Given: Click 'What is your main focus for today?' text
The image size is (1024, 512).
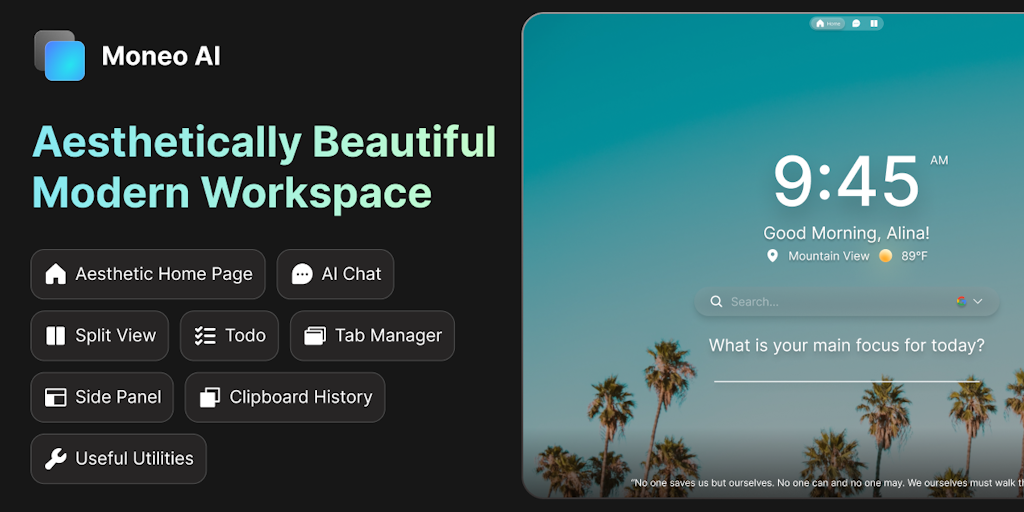Looking at the screenshot, I should point(847,345).
